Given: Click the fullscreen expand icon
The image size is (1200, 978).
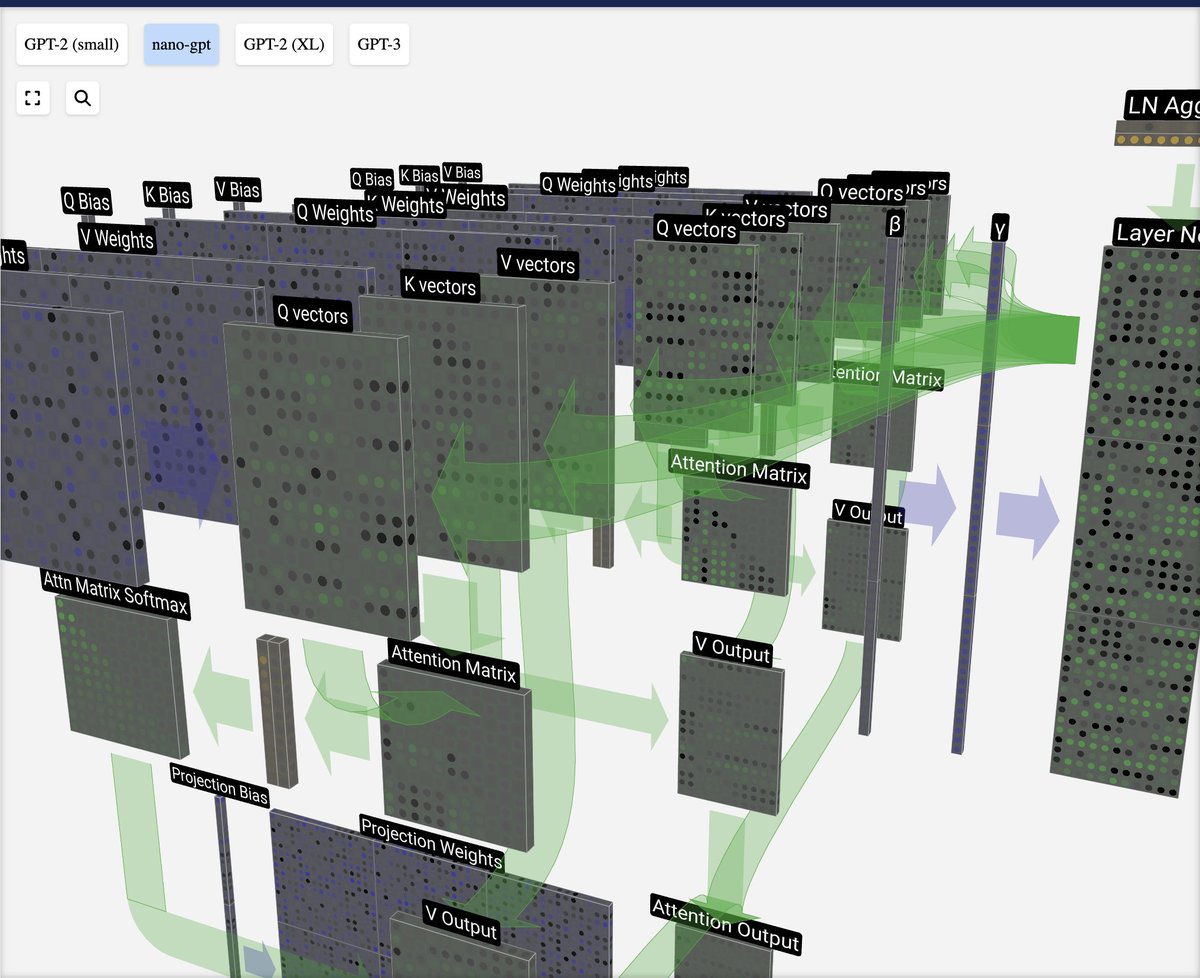Looking at the screenshot, I should [x=32, y=97].
